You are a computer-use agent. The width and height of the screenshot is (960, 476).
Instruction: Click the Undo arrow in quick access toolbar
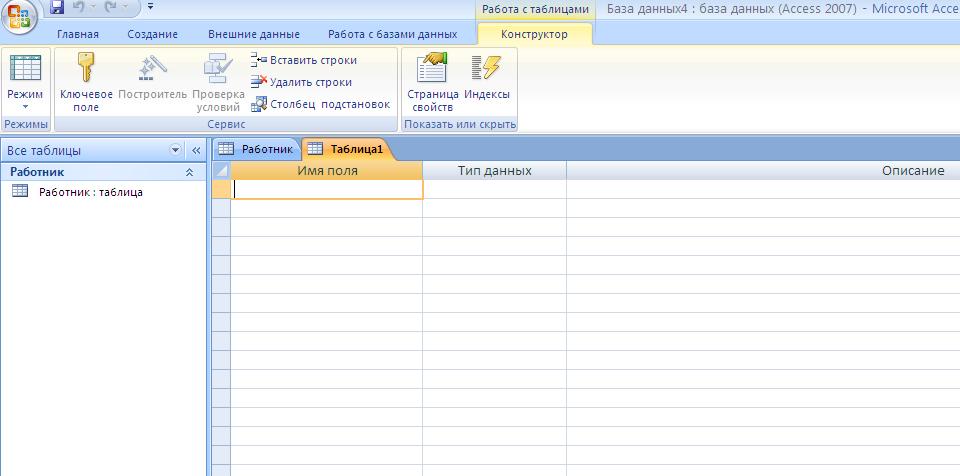[78, 7]
